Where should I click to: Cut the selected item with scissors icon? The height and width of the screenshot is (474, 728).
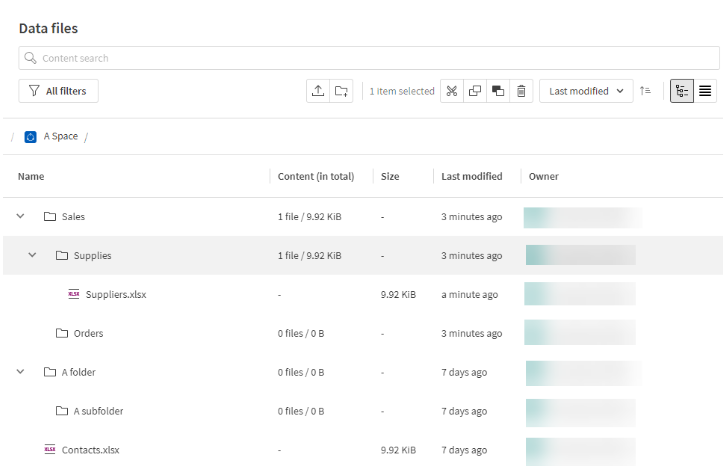coord(452,91)
